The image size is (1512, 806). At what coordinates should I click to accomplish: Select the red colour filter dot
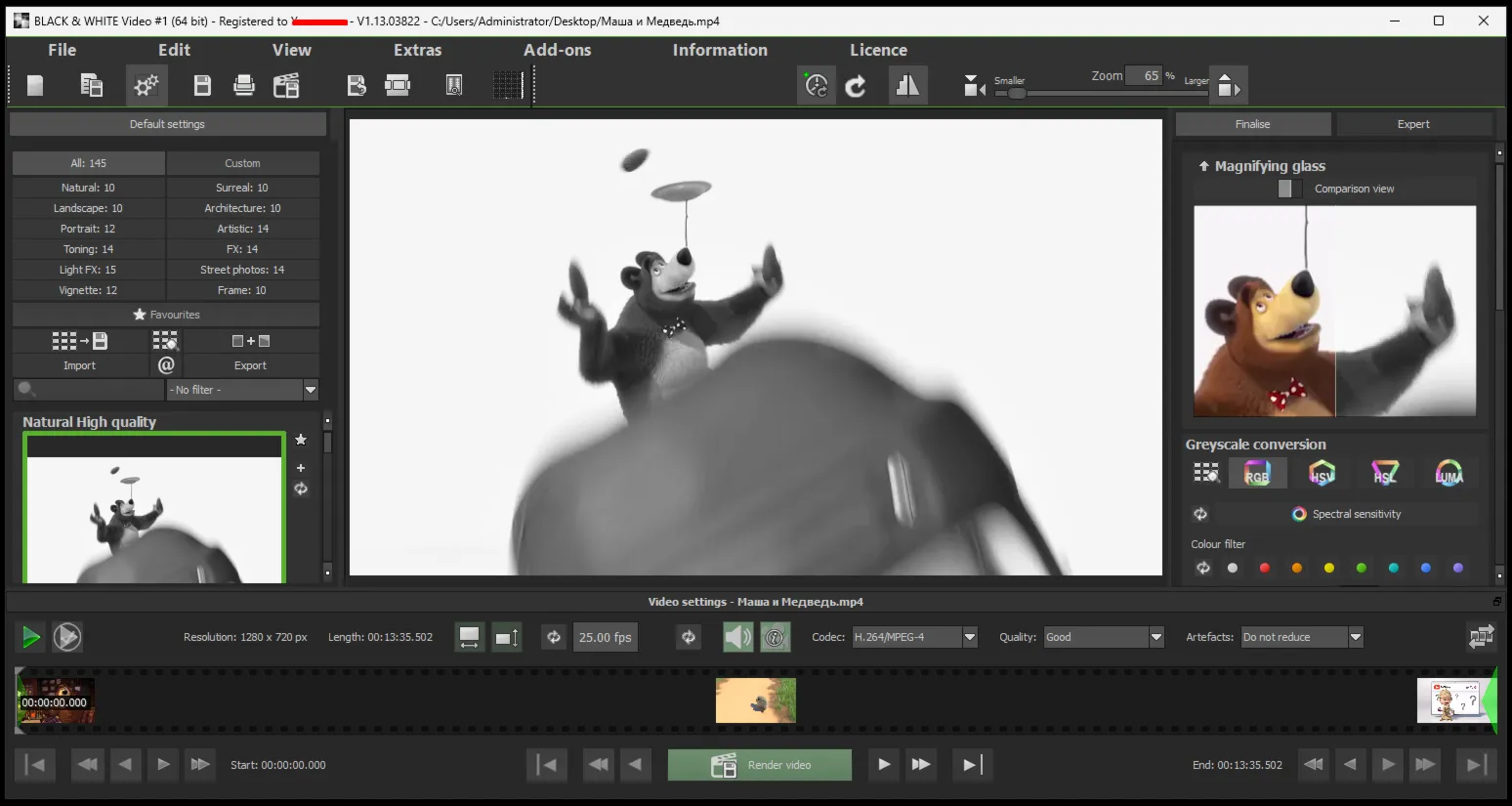pyautogui.click(x=1265, y=568)
